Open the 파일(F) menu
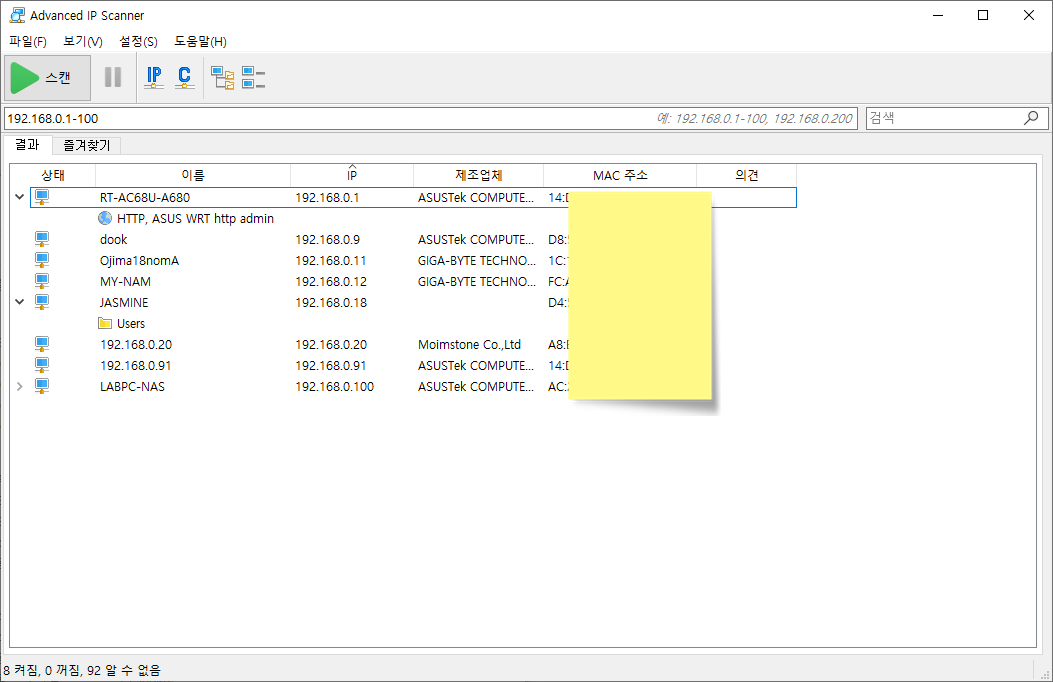1053x682 pixels. 28,42
